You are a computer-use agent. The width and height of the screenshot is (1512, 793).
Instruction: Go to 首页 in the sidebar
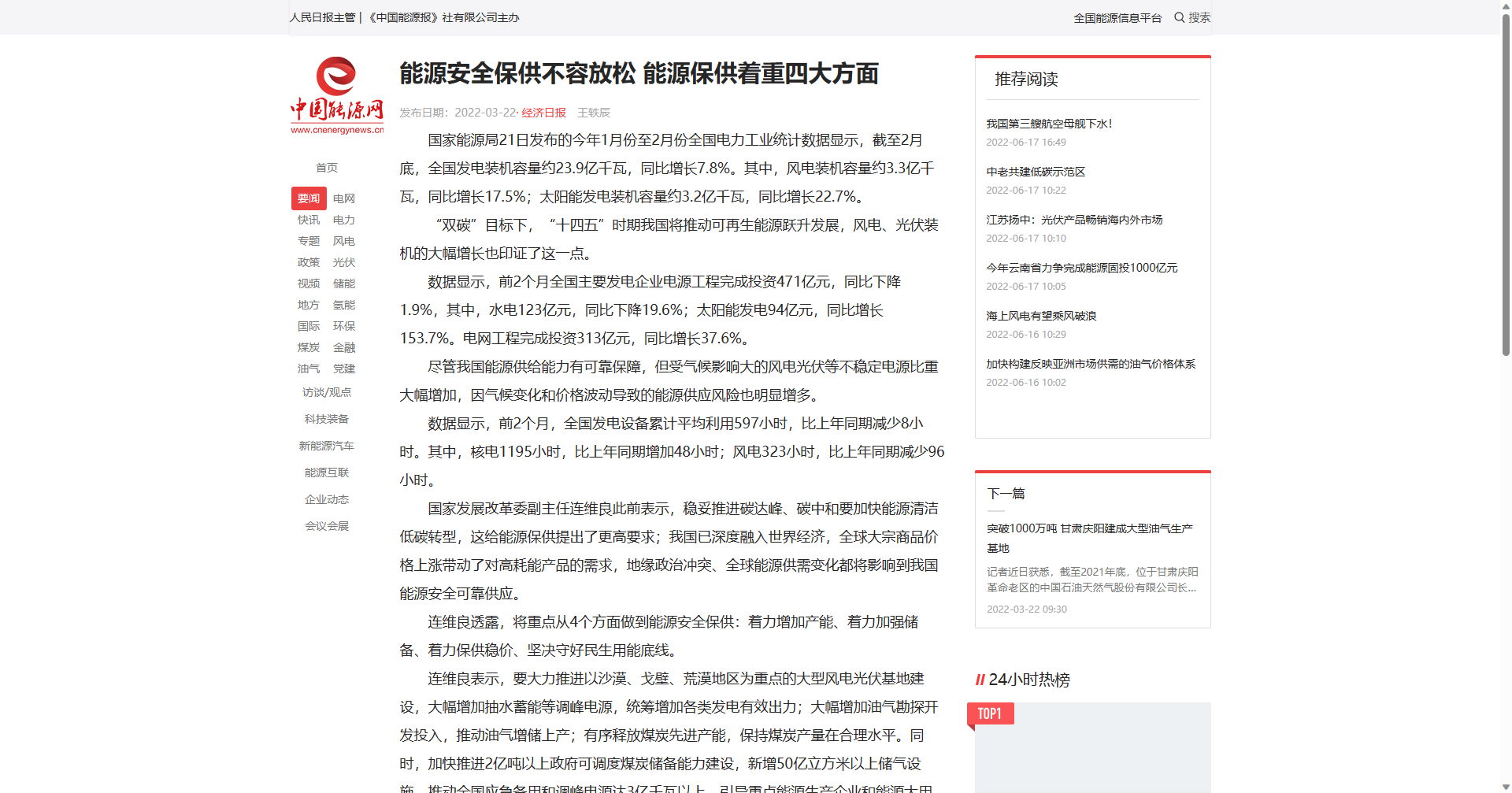[x=327, y=168]
